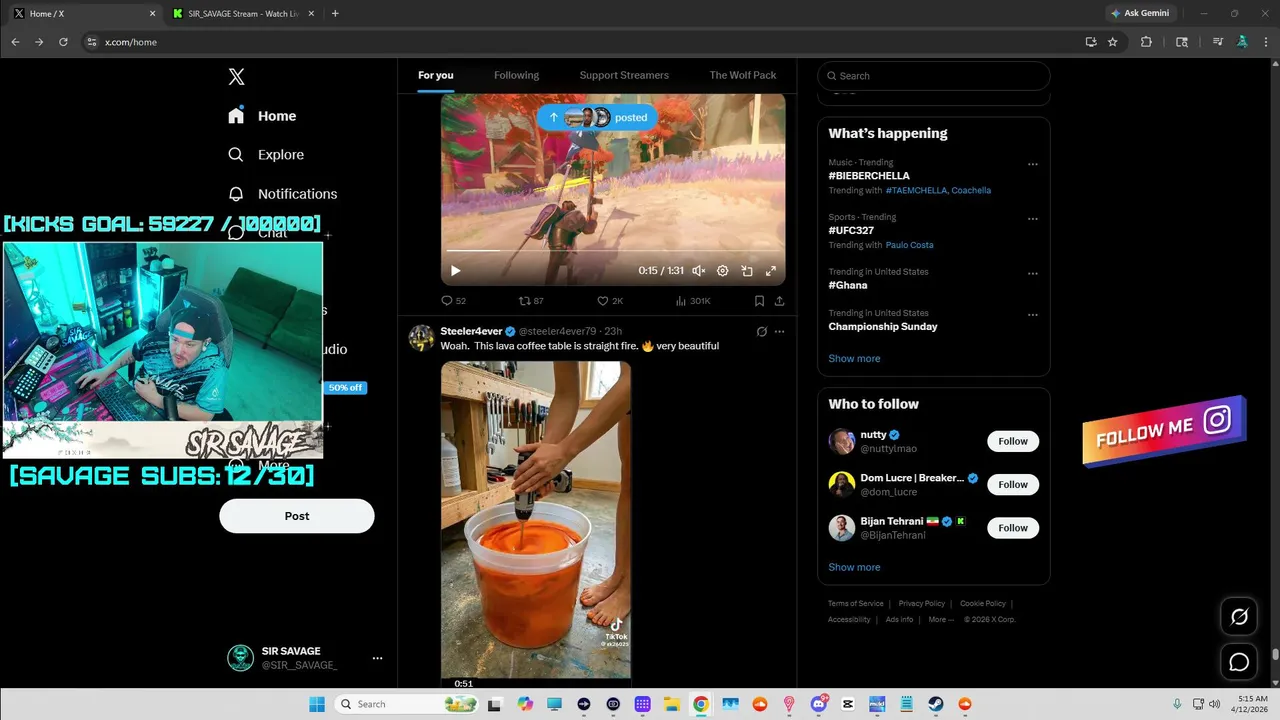Follow nutty
The width and height of the screenshot is (1280, 720).
point(1013,441)
